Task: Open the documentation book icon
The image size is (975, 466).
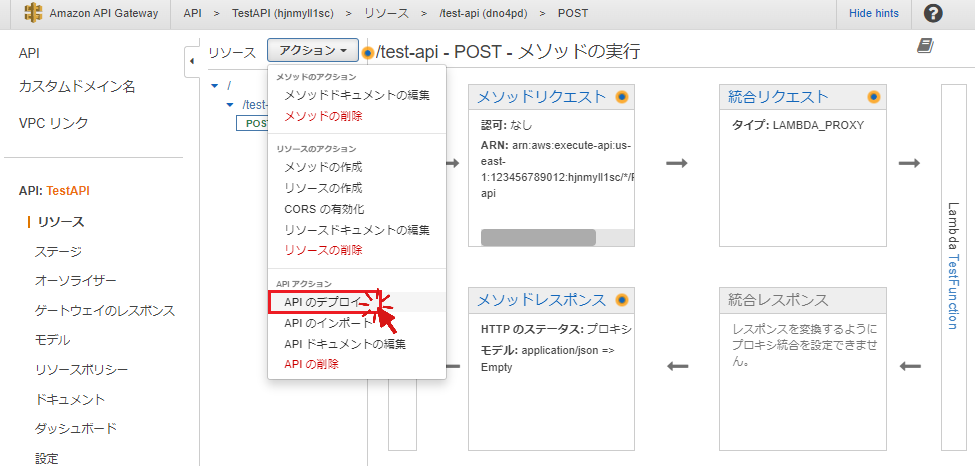Action: 926,45
